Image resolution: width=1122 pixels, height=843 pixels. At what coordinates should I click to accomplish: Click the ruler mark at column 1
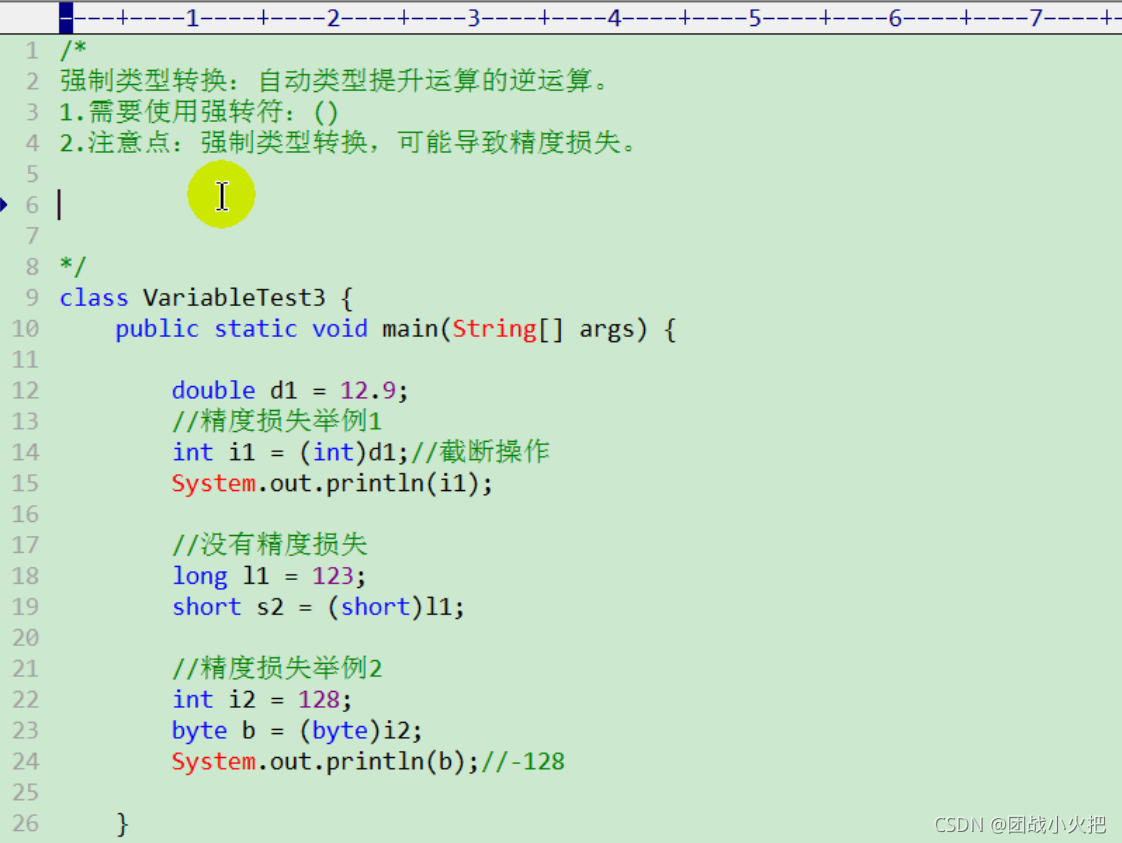click(x=191, y=17)
